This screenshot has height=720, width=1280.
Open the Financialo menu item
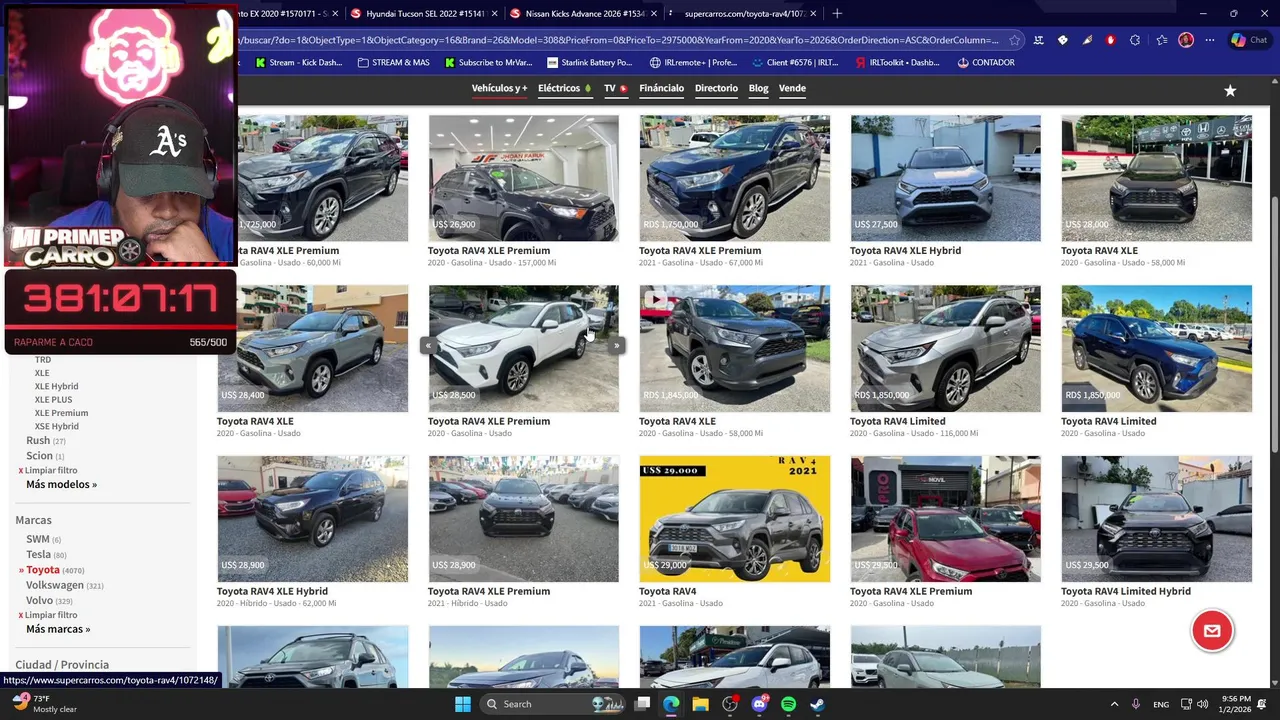tap(661, 88)
